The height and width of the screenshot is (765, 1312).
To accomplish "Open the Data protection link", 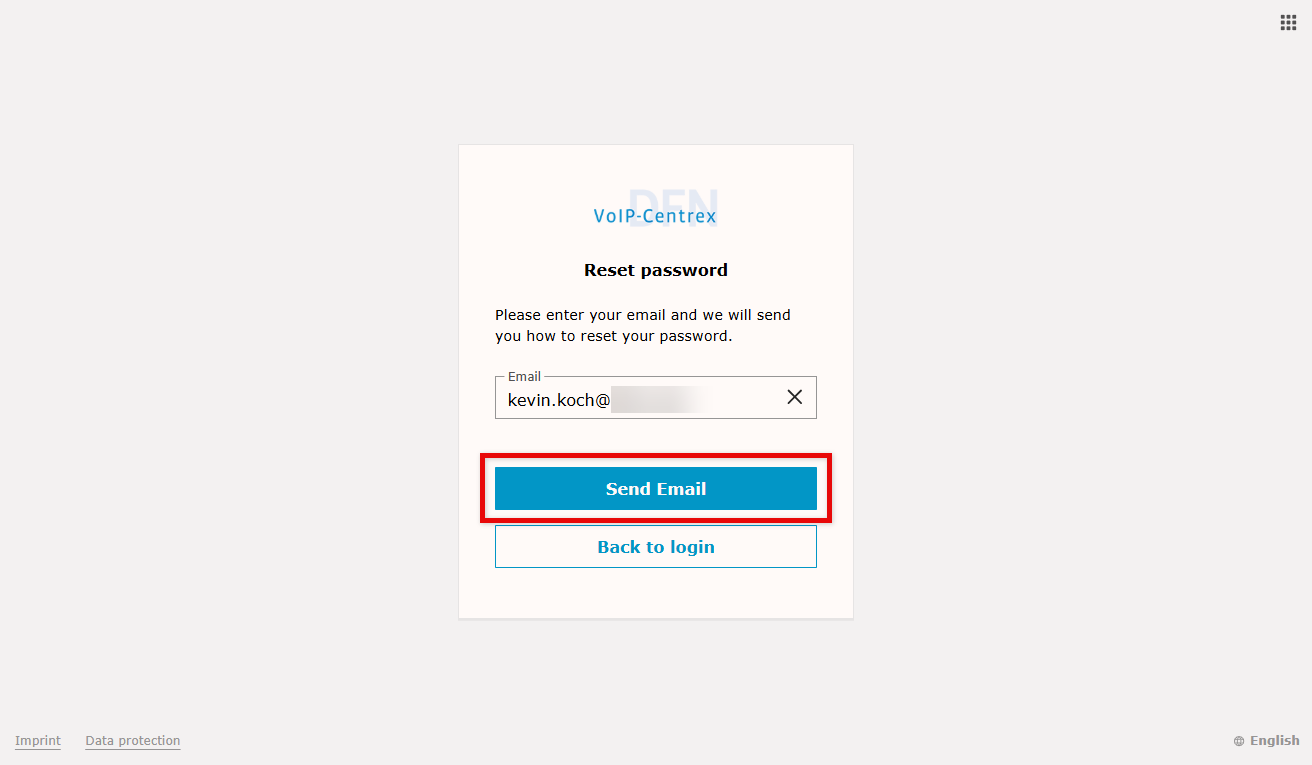I will pyautogui.click(x=133, y=741).
